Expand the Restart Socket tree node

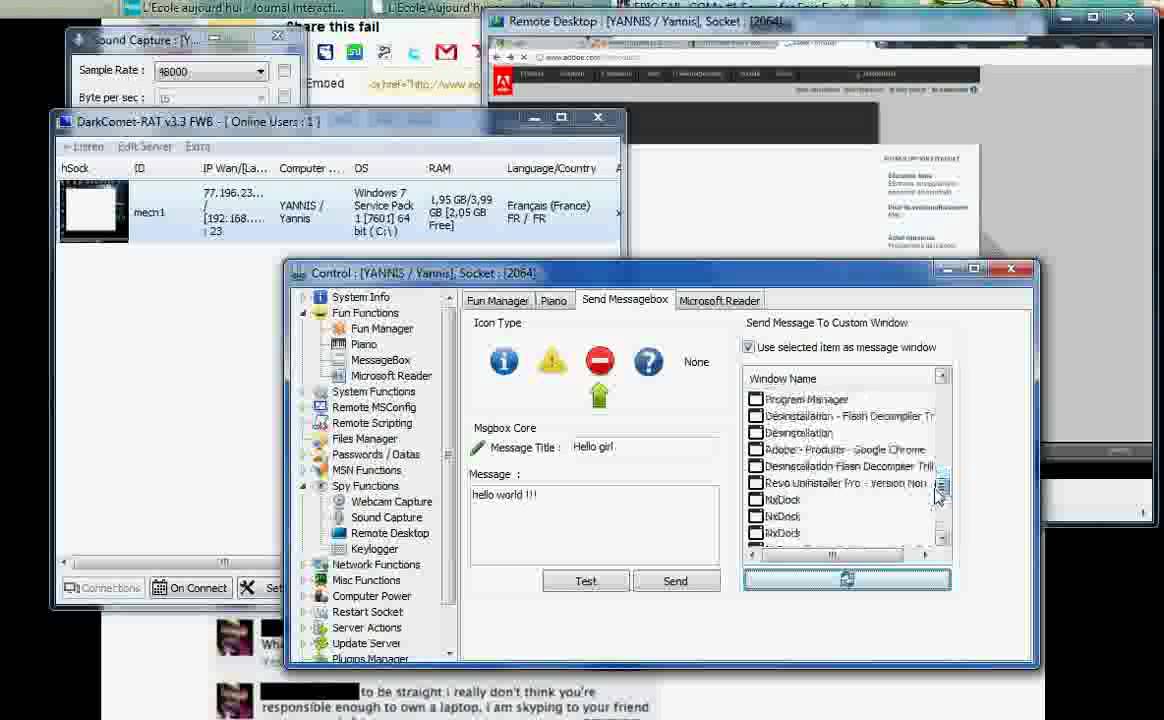coord(303,612)
